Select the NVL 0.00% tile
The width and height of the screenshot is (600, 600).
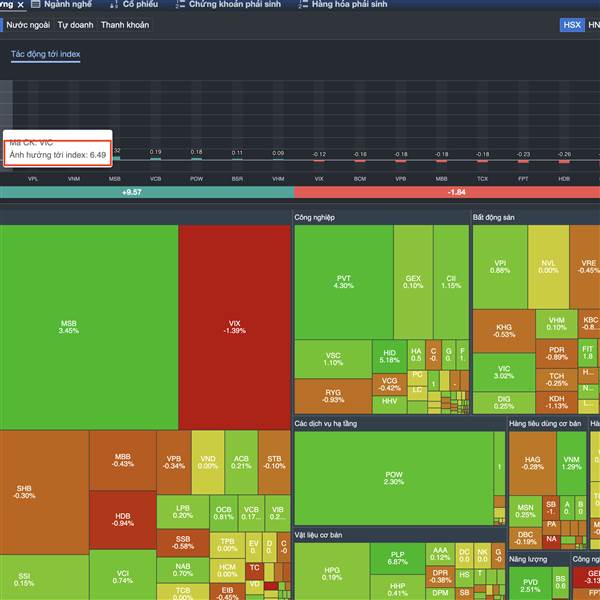pos(548,267)
